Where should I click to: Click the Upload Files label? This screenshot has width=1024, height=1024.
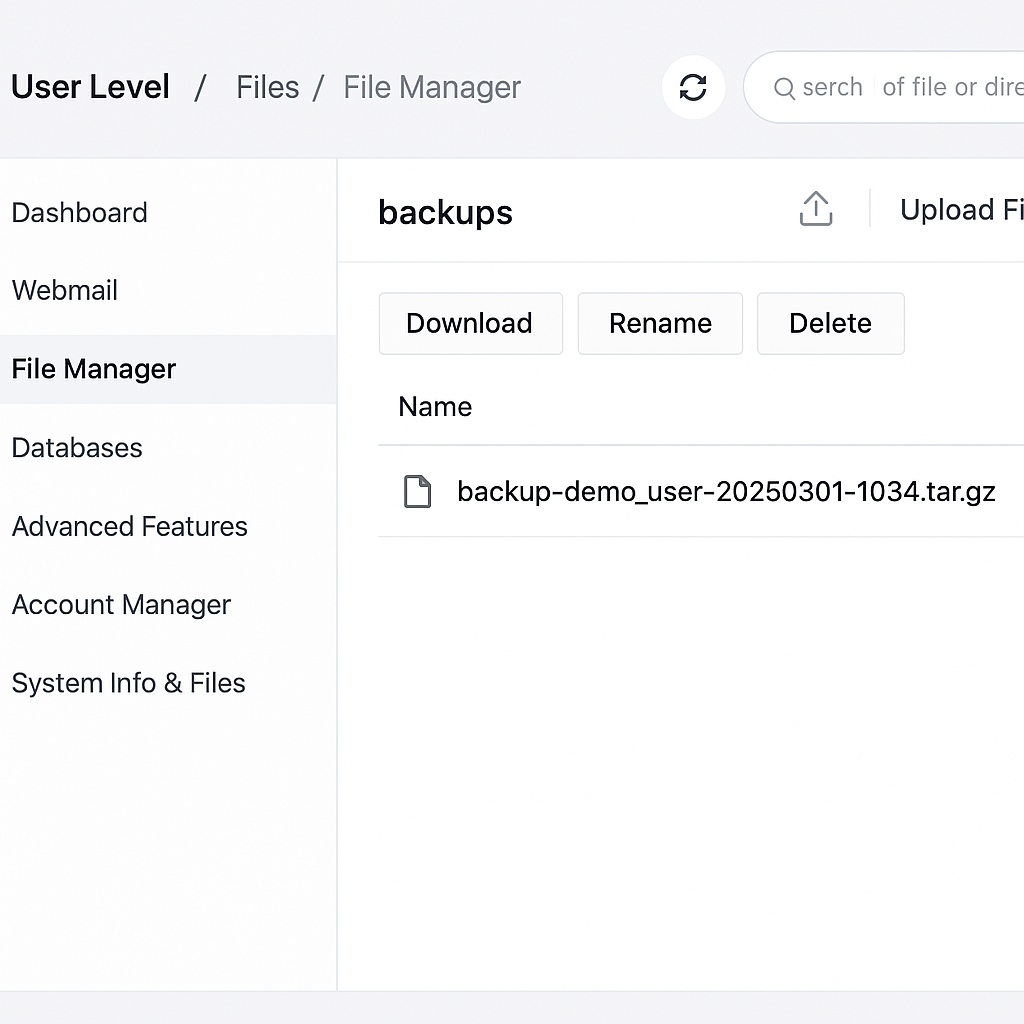point(960,210)
